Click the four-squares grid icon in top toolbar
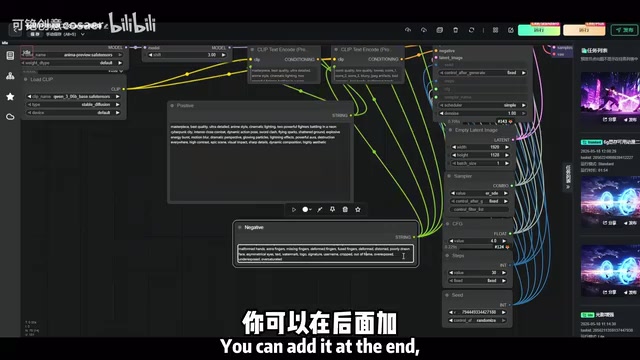This screenshot has width=640, height=360. [x=495, y=30]
